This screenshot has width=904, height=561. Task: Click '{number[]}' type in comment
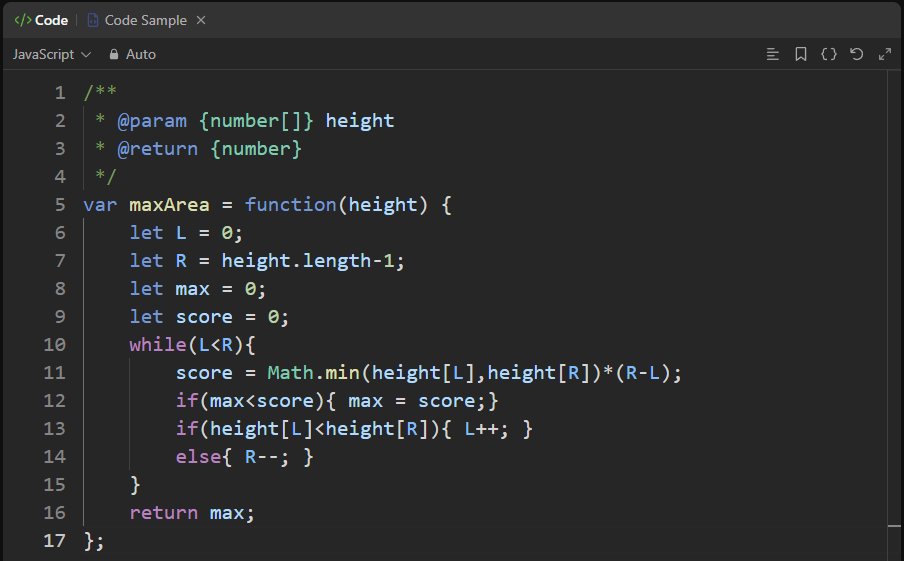256,121
